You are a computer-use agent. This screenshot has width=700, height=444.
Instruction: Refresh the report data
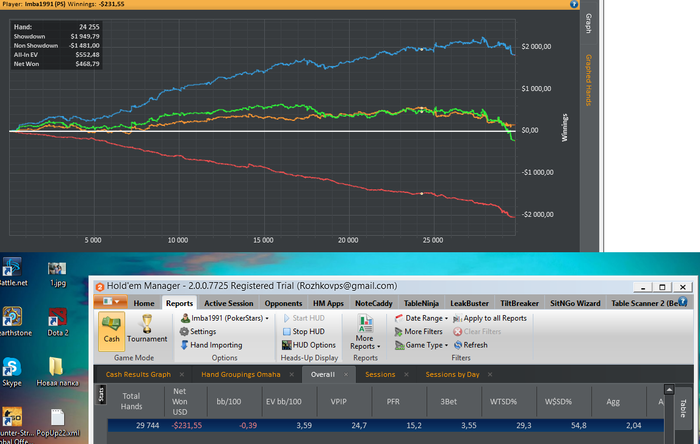pyautogui.click(x=471, y=345)
